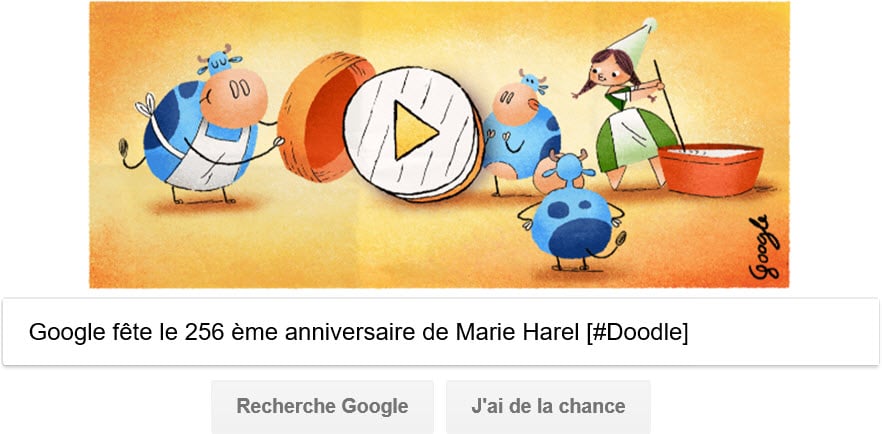Viewport: 882px width, 434px height.
Task: Click the orange milk tub
Action: (710, 169)
